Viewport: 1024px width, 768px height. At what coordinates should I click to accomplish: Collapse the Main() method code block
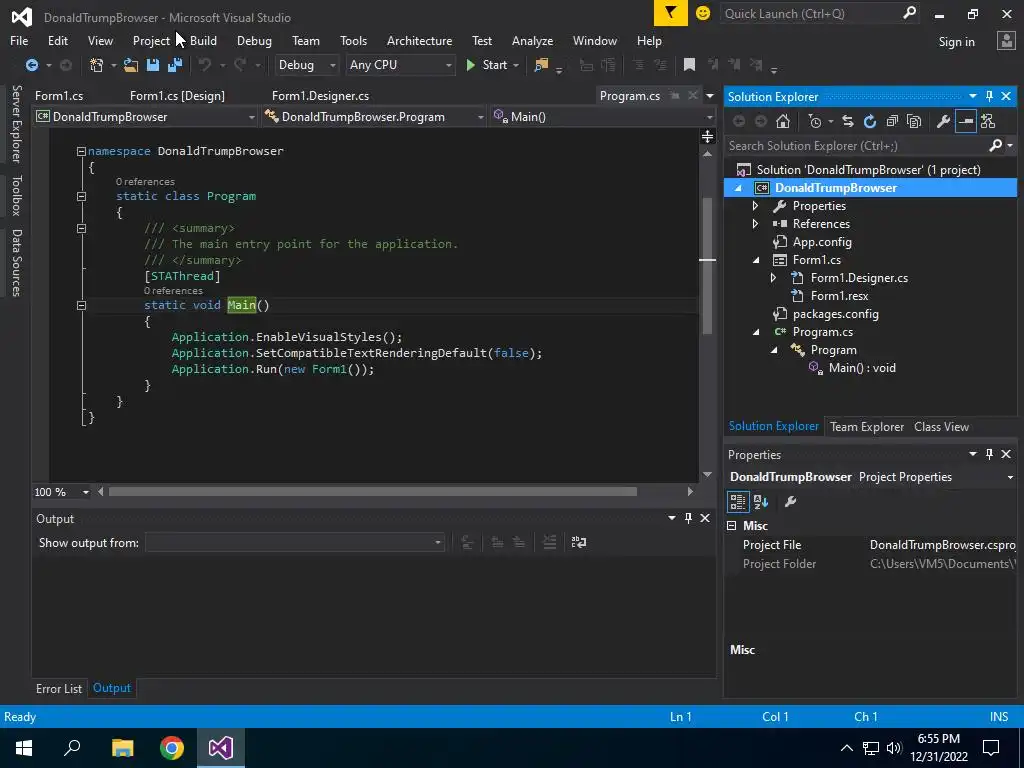pos(82,306)
